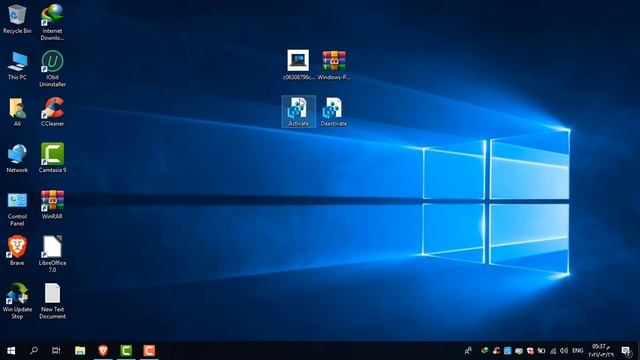
Task: Select the Network desktop icon
Action: tap(17, 158)
